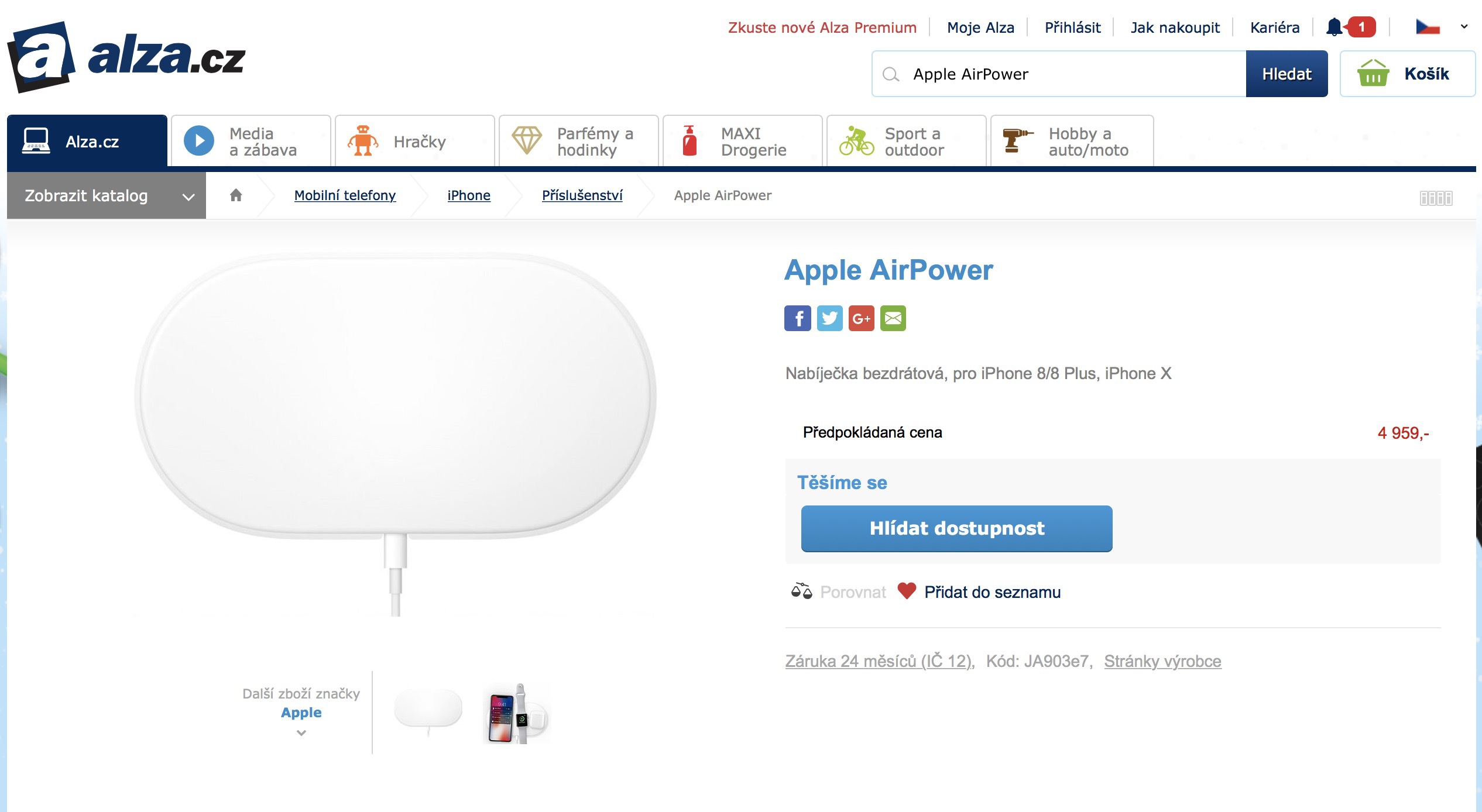
Task: Switch to Hobby a auto/moto tab
Action: click(1072, 142)
